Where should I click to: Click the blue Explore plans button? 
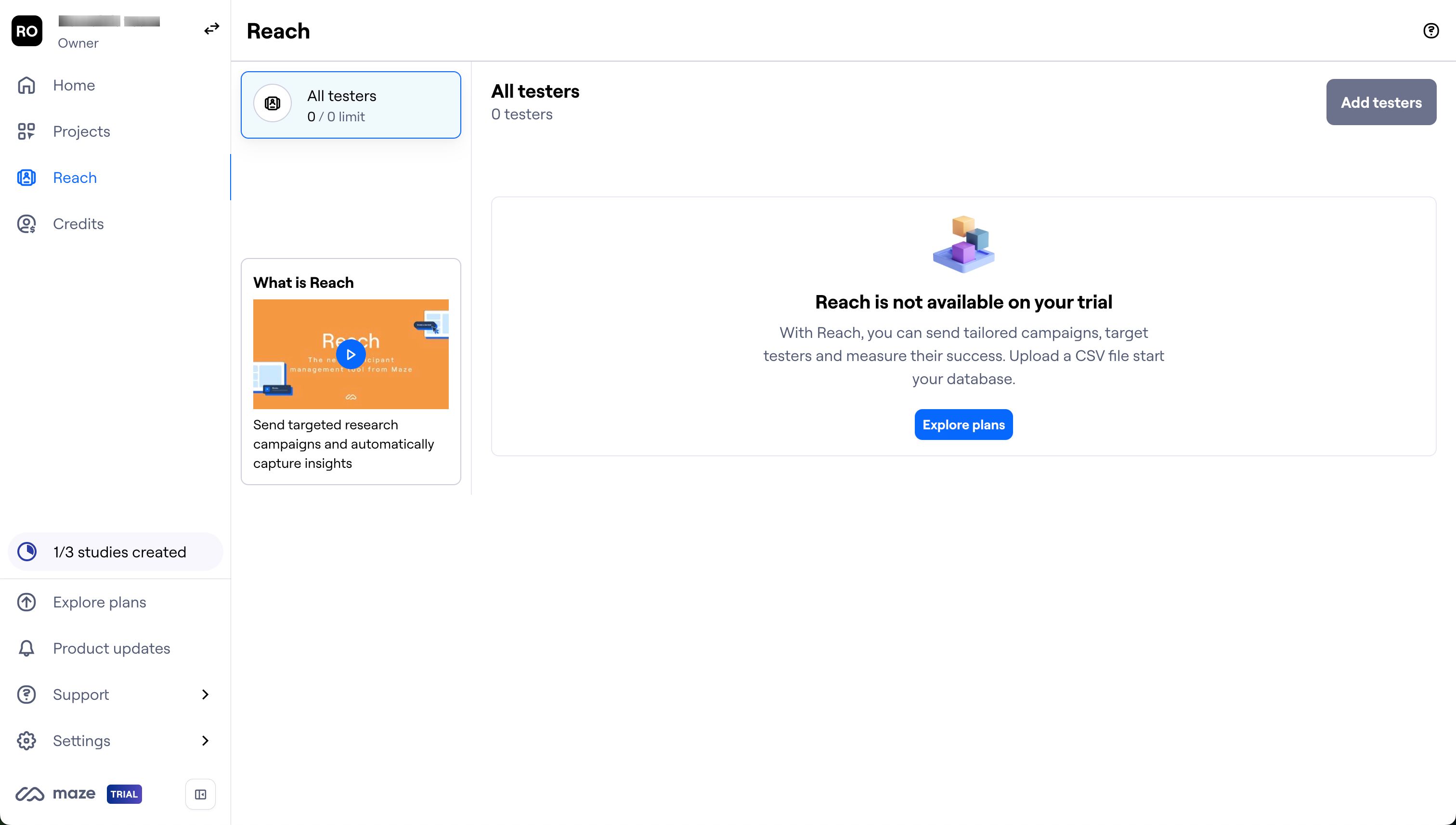coord(963,425)
